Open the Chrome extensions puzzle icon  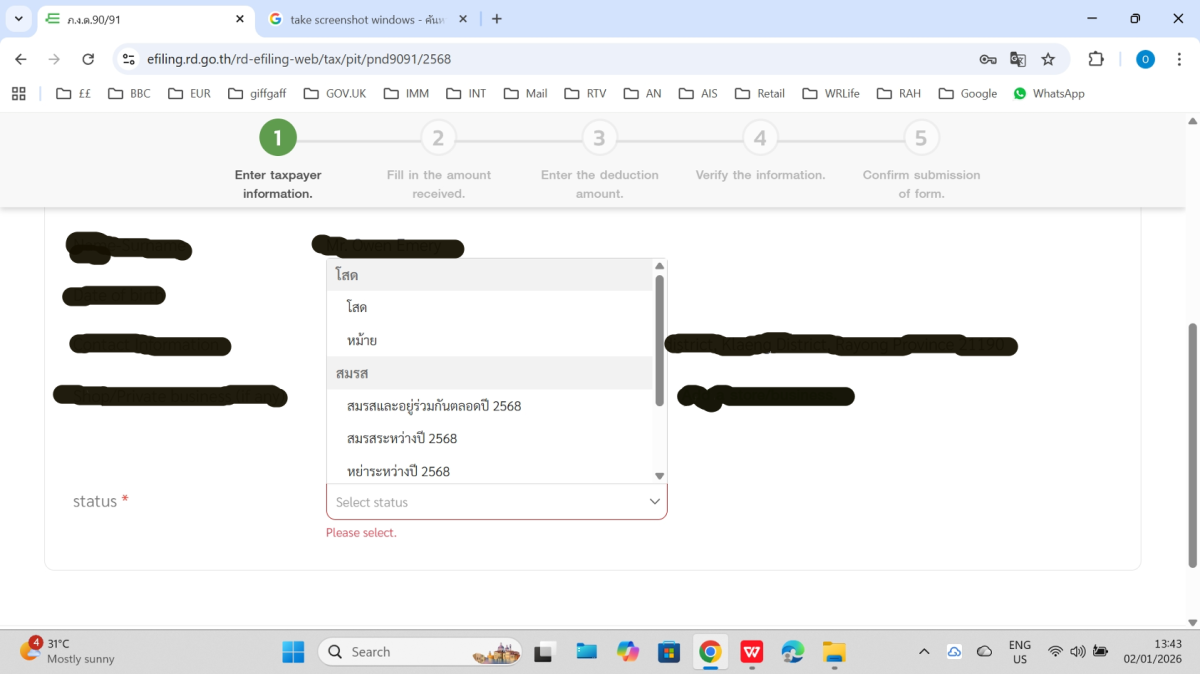[1096, 59]
